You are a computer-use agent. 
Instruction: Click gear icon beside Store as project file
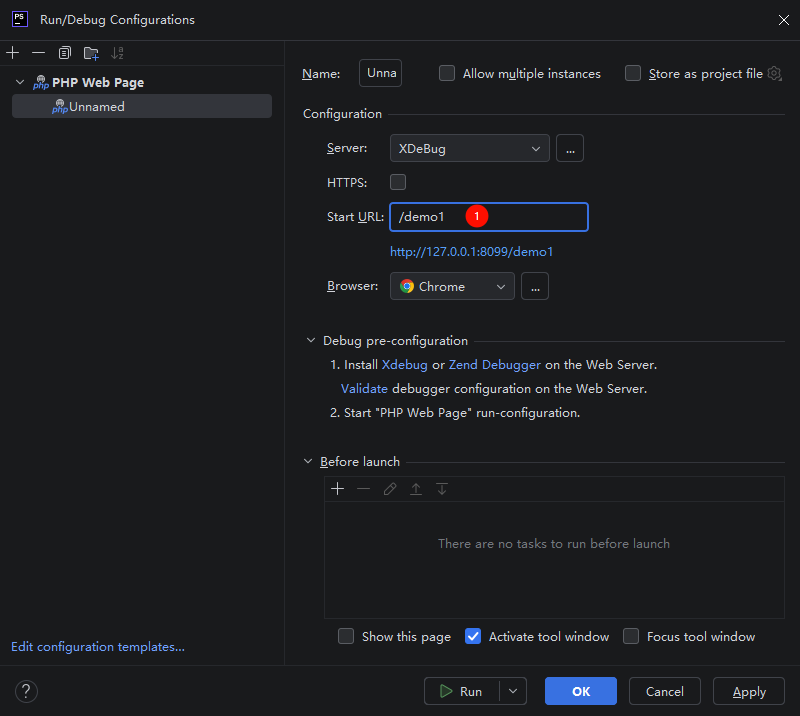click(x=774, y=73)
